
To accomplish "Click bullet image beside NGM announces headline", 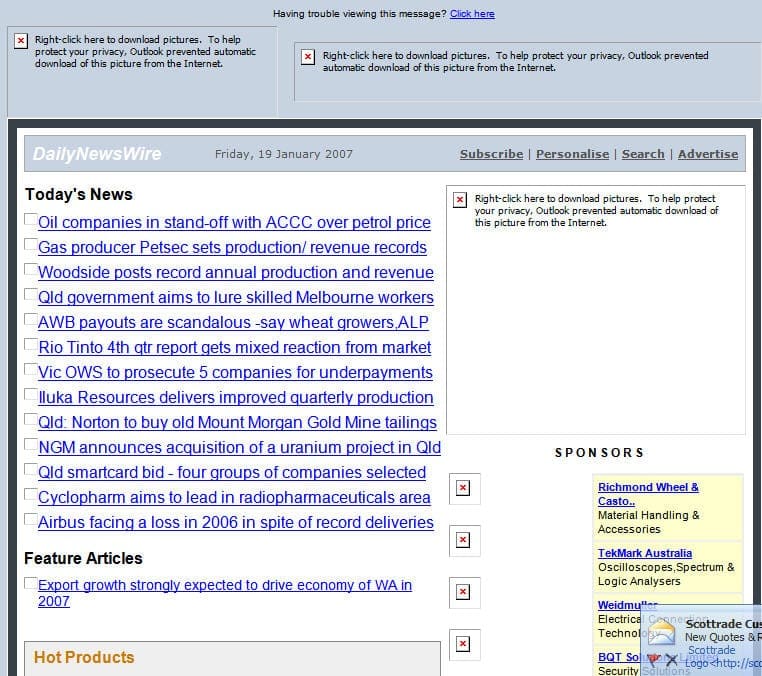I will coord(31,444).
